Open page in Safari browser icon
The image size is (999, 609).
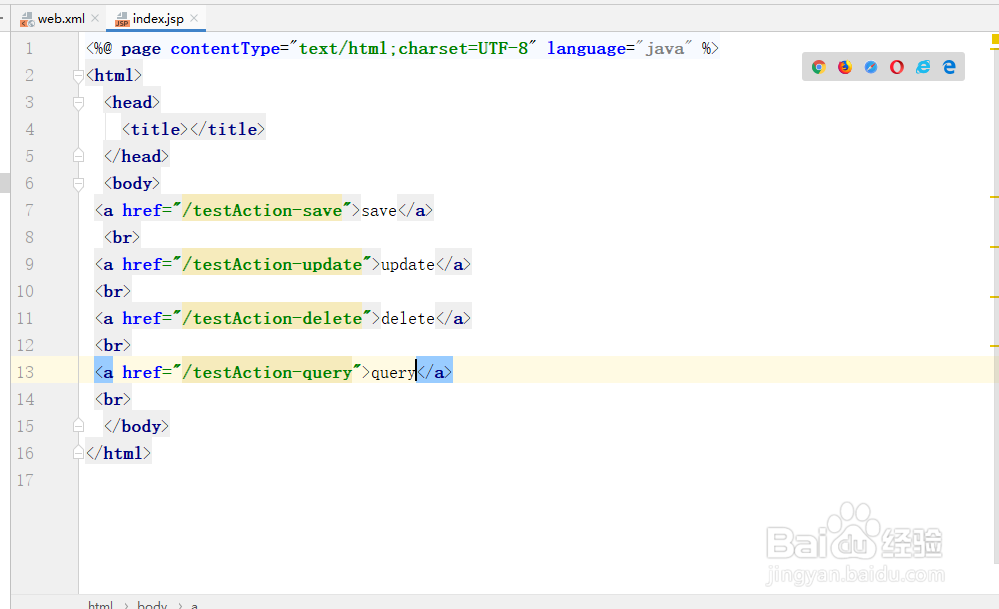pyautogui.click(x=871, y=67)
